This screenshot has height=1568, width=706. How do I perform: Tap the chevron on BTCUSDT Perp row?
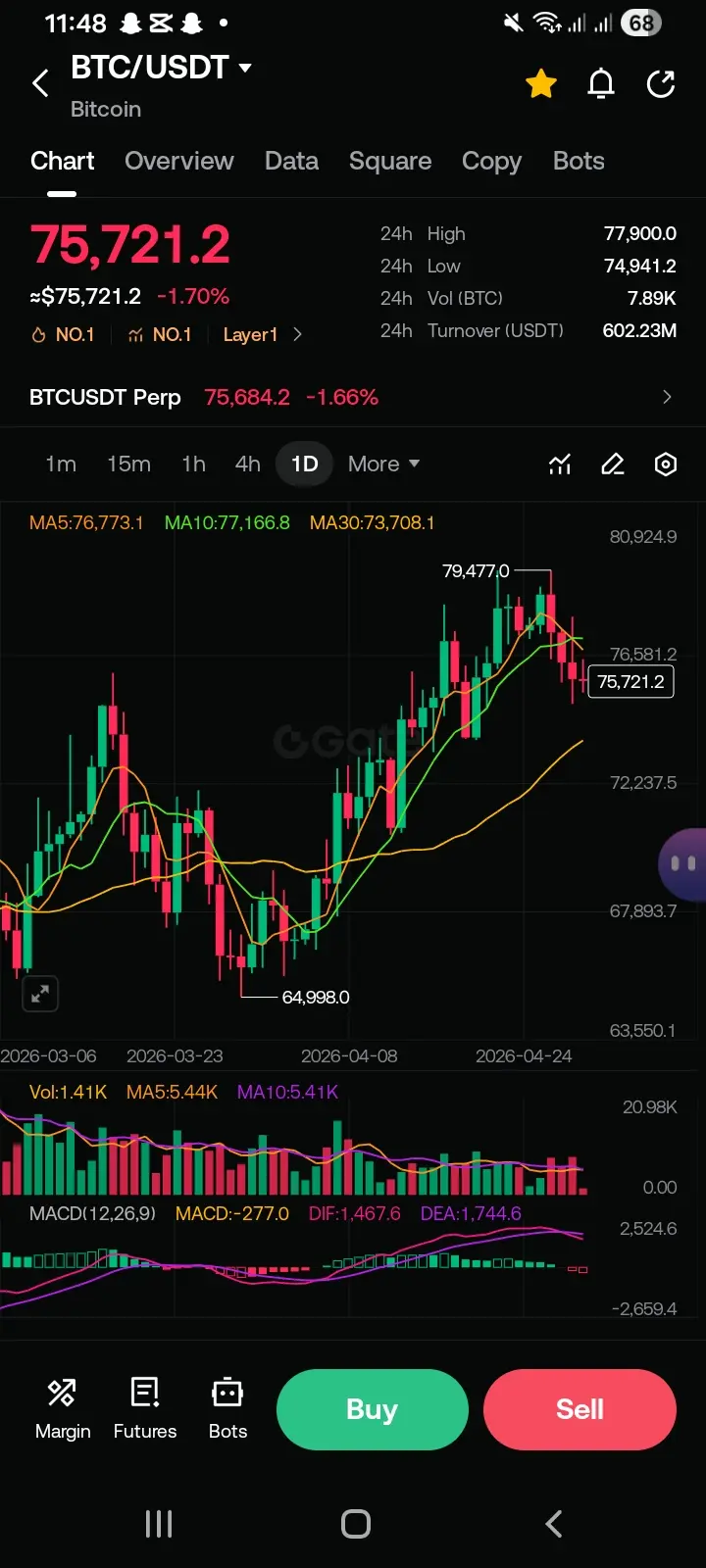point(667,397)
